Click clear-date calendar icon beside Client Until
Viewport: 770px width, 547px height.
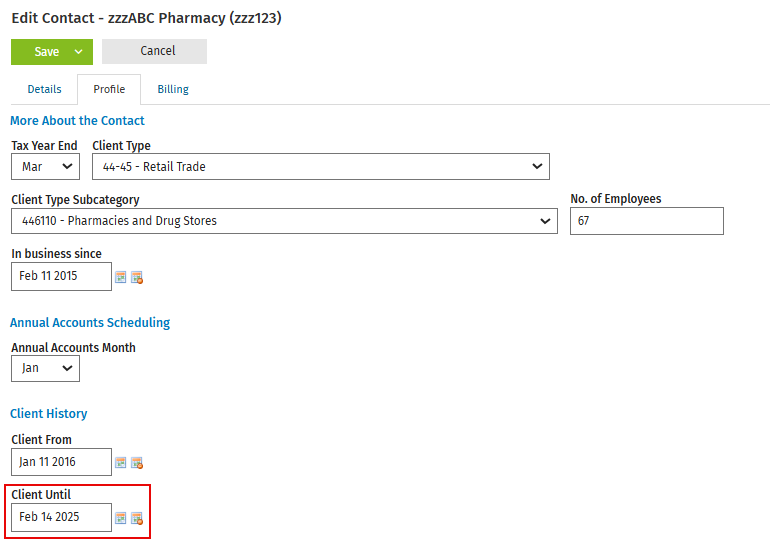[x=137, y=519]
